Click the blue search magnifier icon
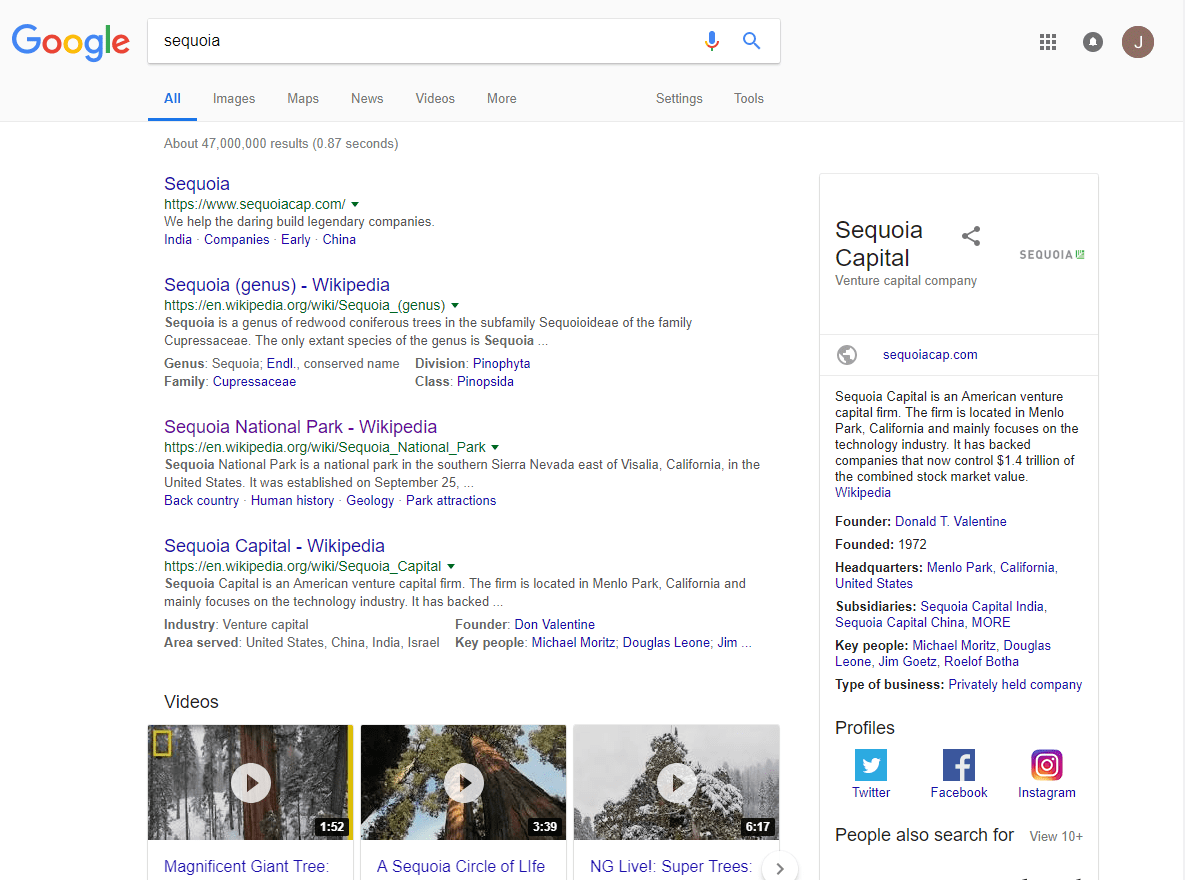Screen dimensions: 1185x880 click(x=751, y=41)
